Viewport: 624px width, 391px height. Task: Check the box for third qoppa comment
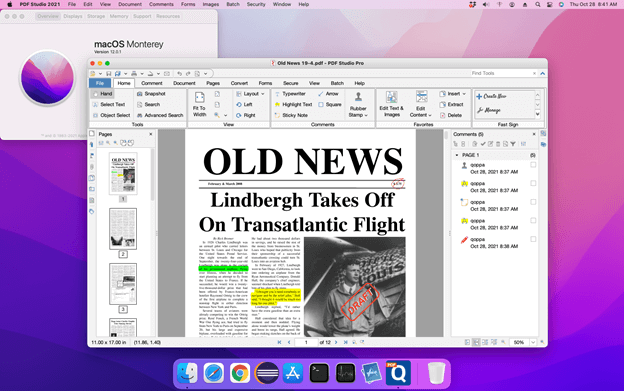click(x=533, y=202)
